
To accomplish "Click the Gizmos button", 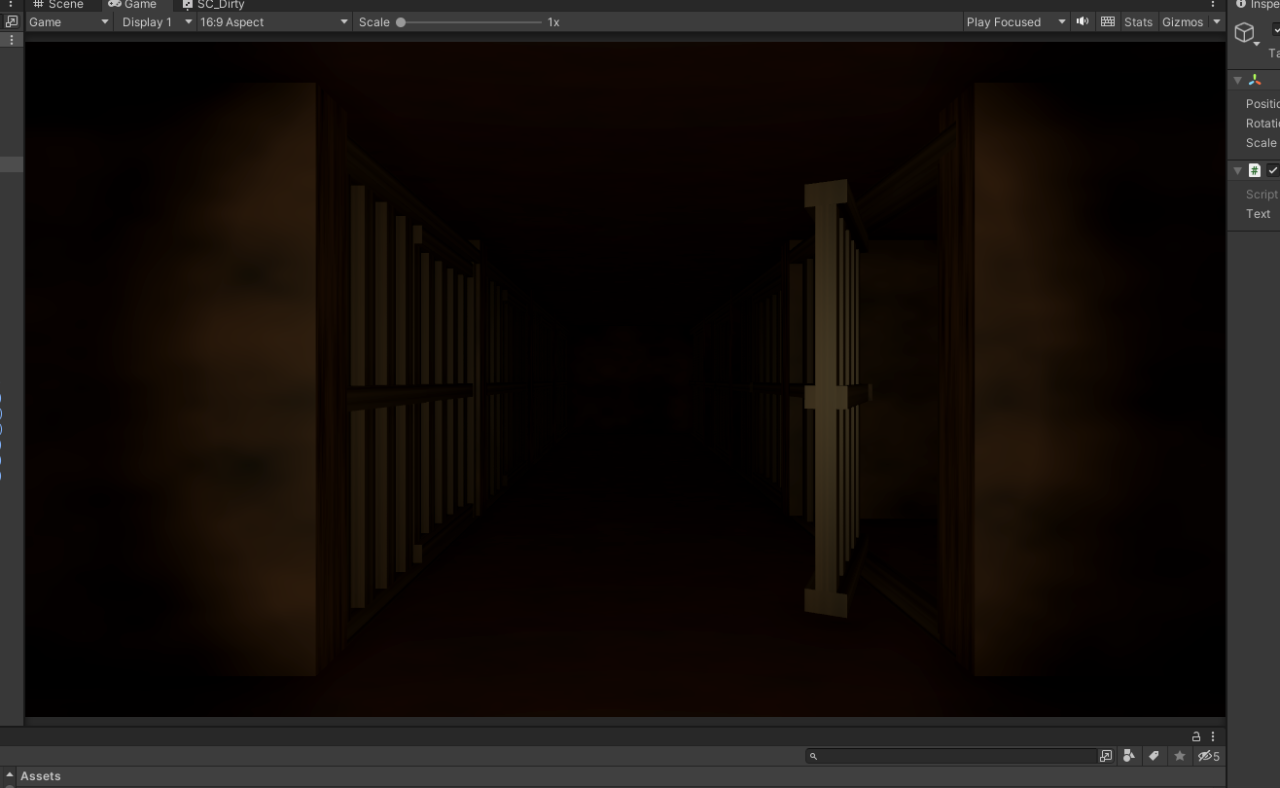I will [1182, 22].
